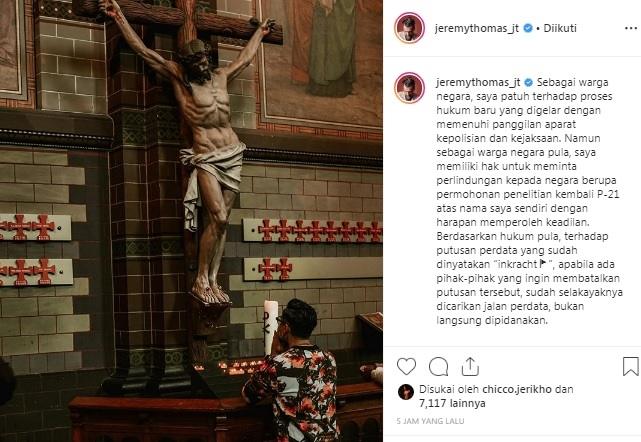The image size is (641, 442).
Task: Toggle the Diikuti following status
Action: coord(560,28)
